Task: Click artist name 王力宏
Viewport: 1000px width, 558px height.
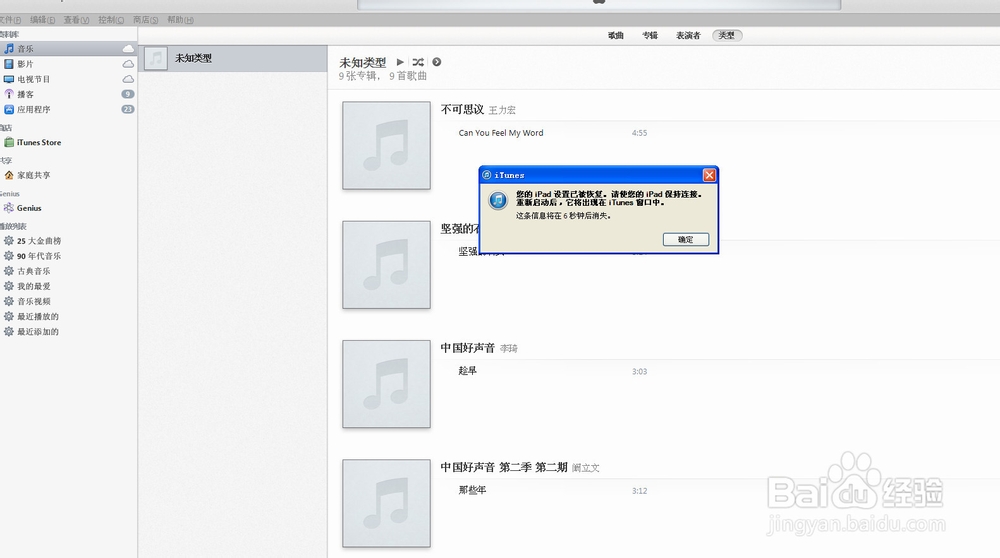Action: (502, 110)
